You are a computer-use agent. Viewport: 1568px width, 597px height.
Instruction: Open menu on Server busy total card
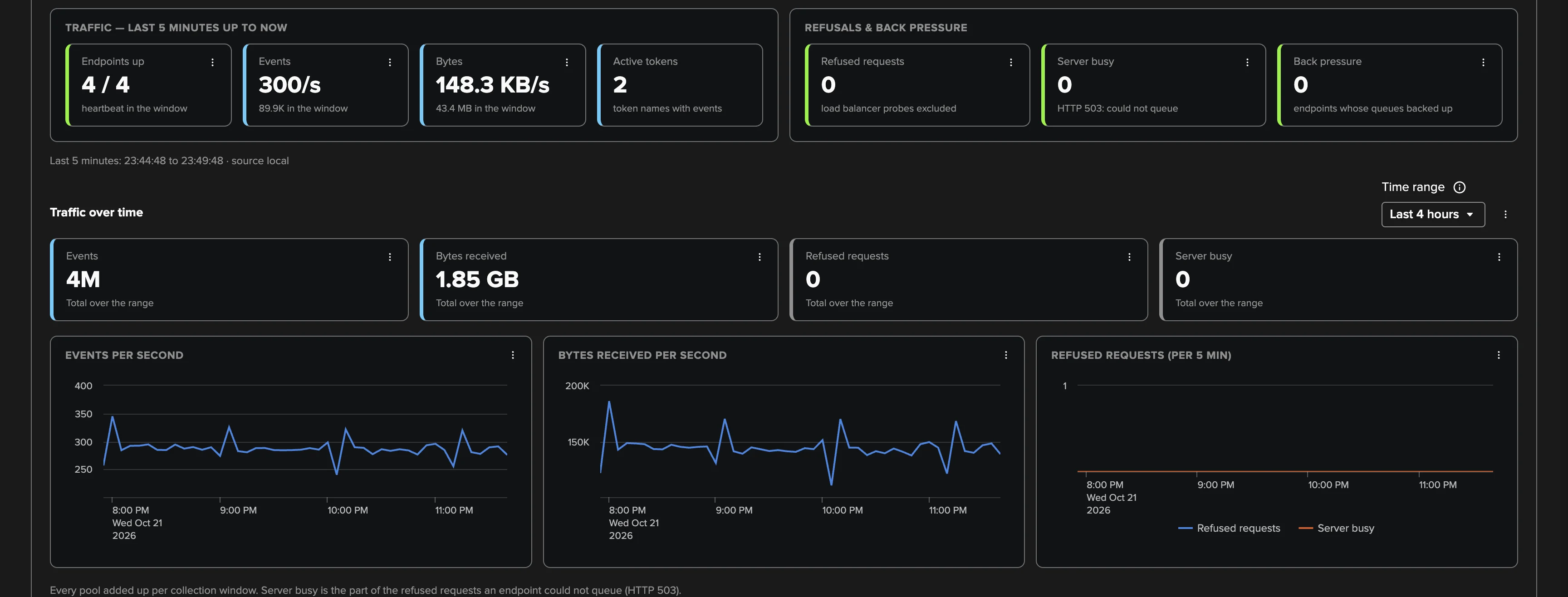coord(1499,257)
